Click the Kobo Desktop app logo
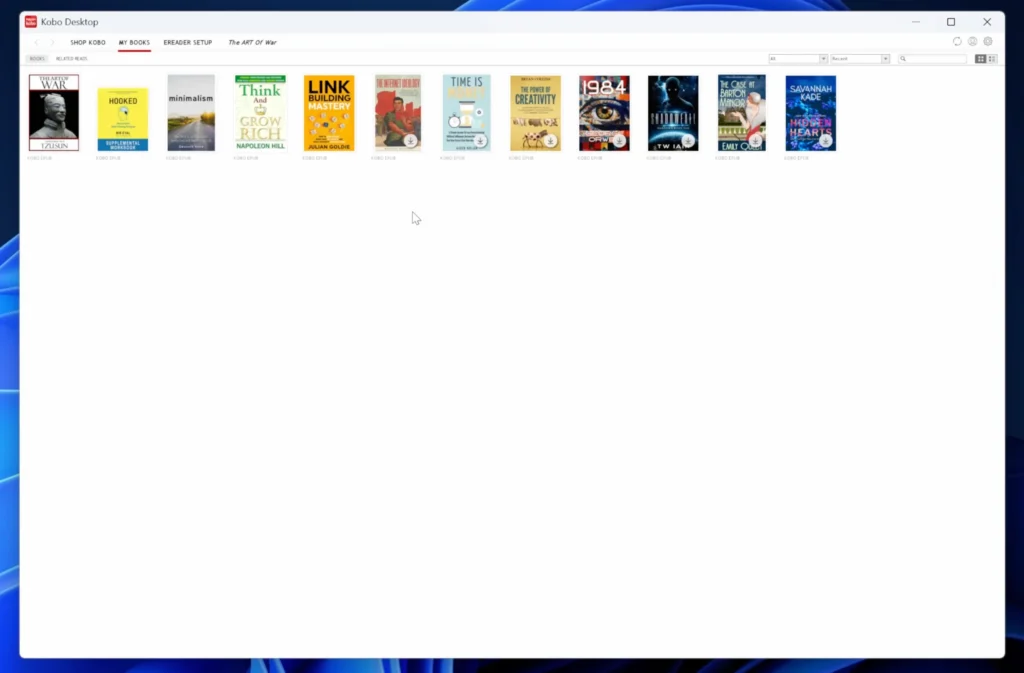The height and width of the screenshot is (673, 1024). pos(31,22)
